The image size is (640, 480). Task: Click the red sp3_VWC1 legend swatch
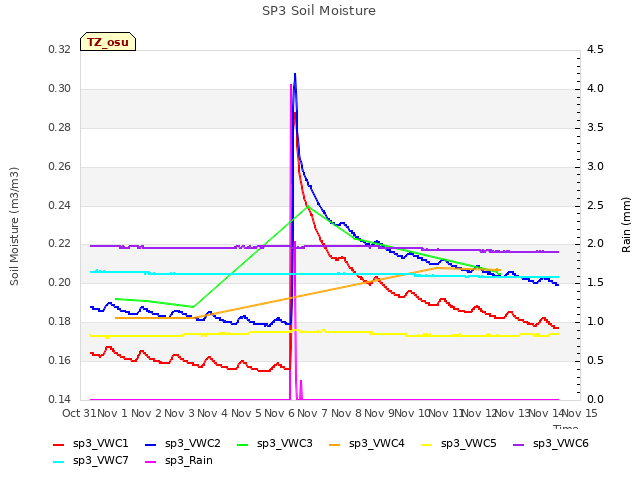tap(59, 444)
